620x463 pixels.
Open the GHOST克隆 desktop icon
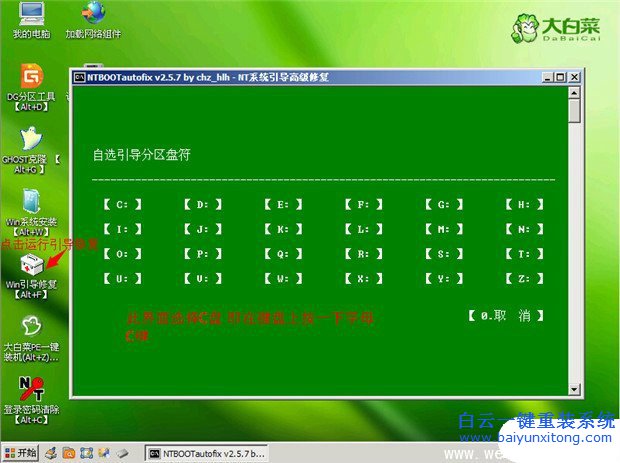(x=31, y=150)
